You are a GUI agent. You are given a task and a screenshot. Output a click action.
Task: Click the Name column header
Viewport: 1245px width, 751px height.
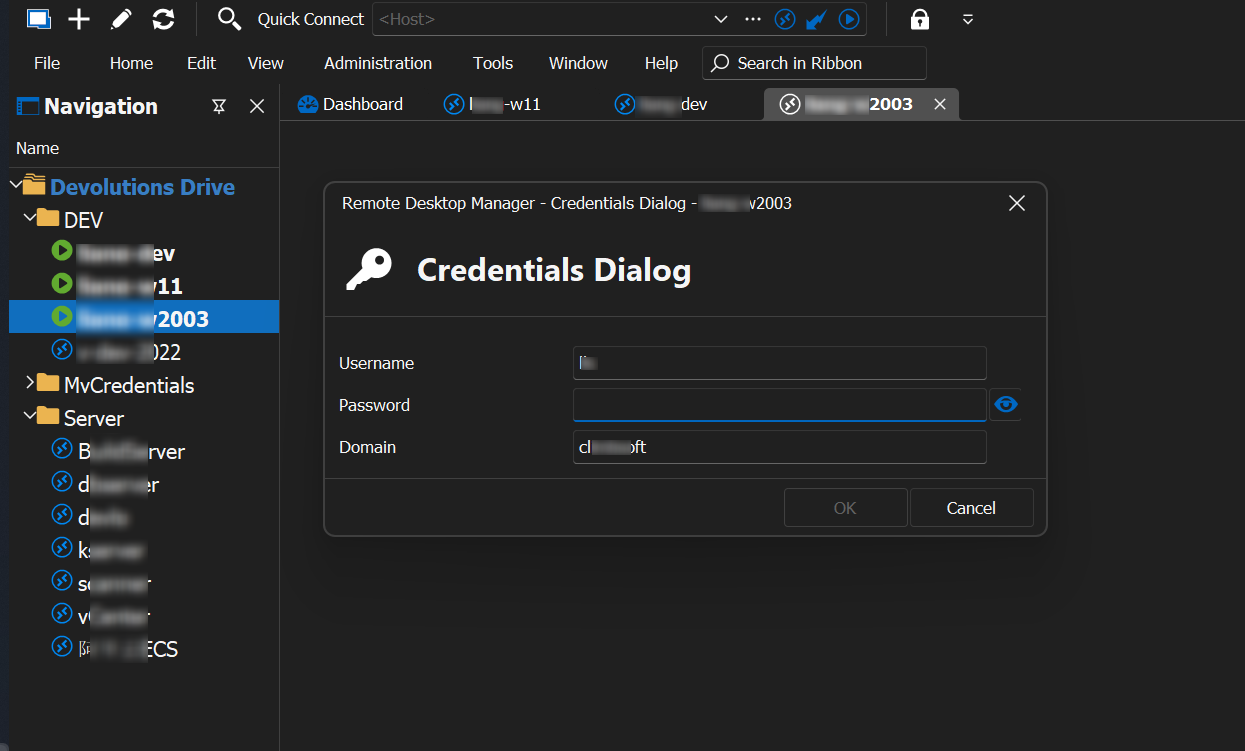click(x=37, y=148)
